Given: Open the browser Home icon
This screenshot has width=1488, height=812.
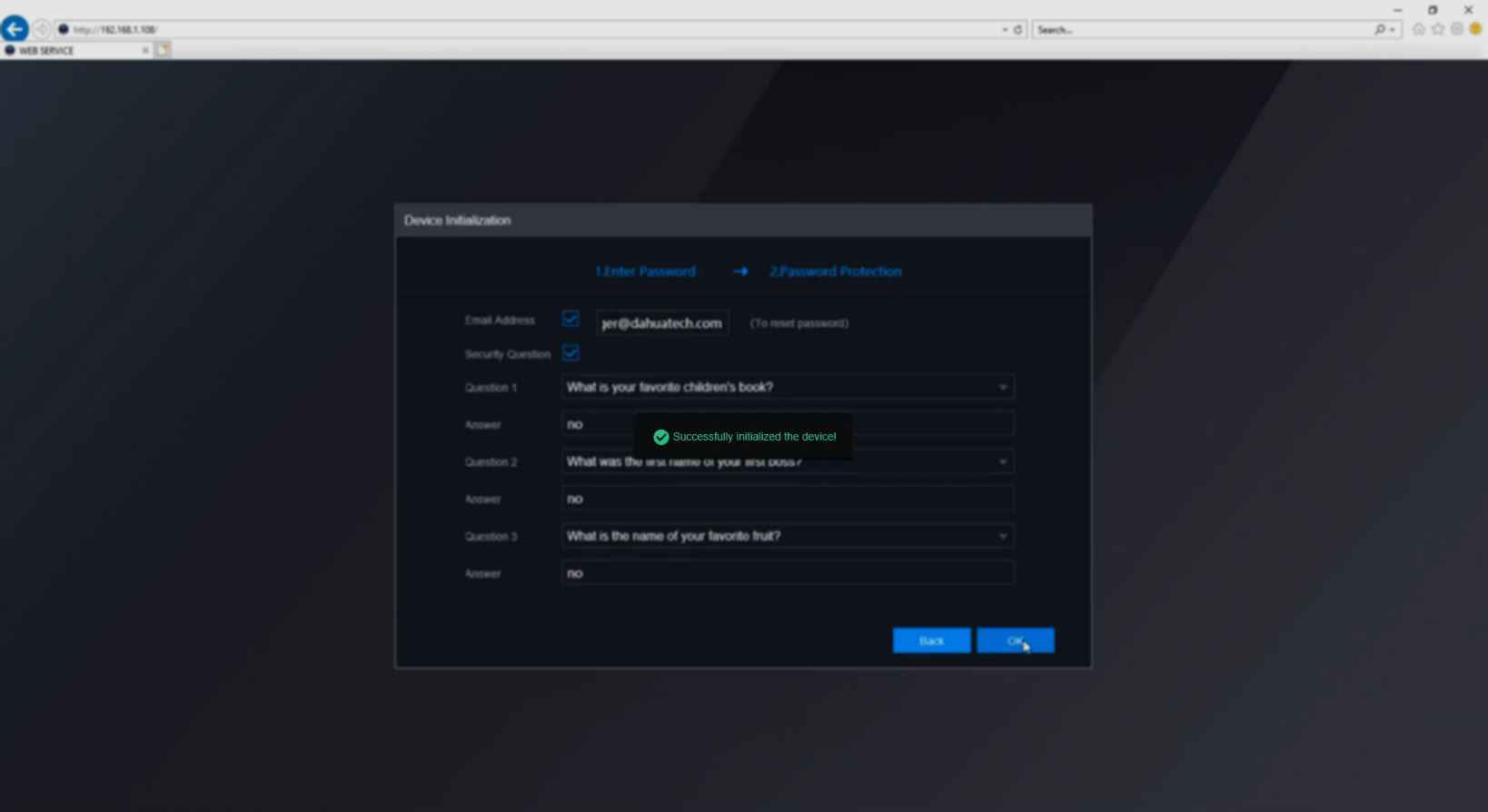Looking at the screenshot, I should pos(1418,29).
